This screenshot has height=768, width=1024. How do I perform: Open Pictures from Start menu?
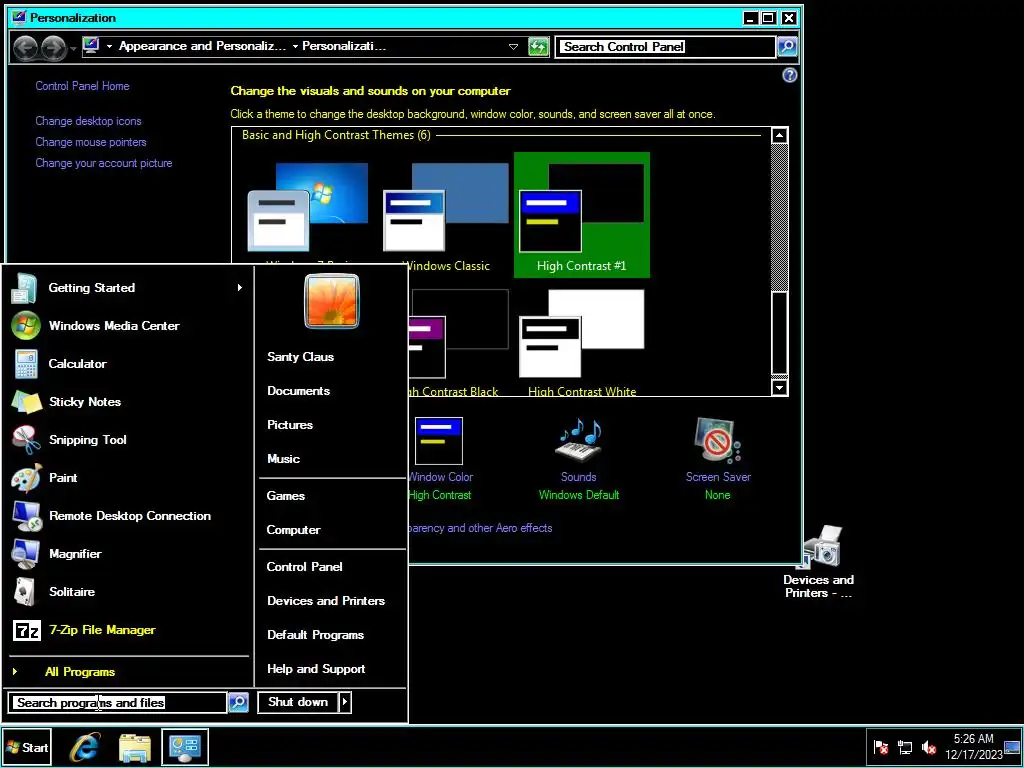pyautogui.click(x=290, y=425)
